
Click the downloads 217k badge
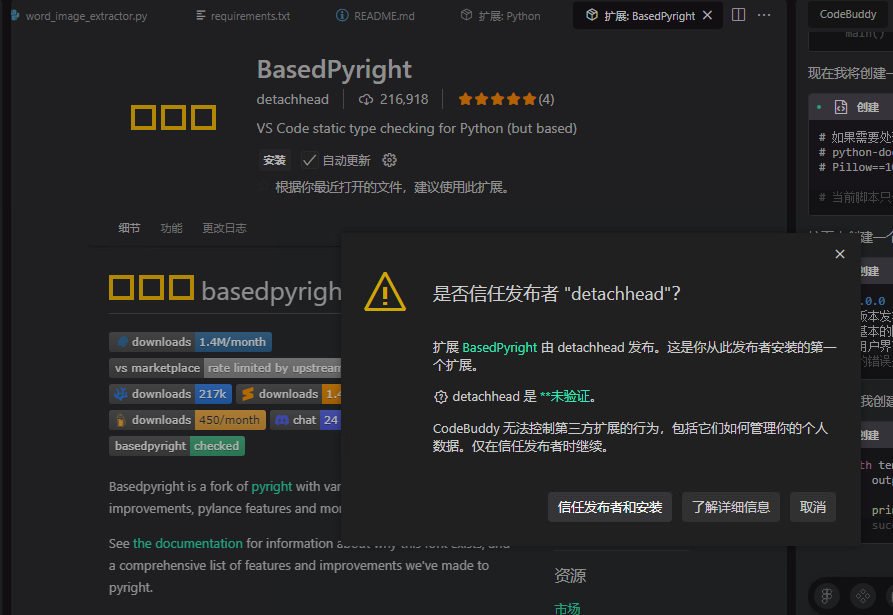point(170,394)
